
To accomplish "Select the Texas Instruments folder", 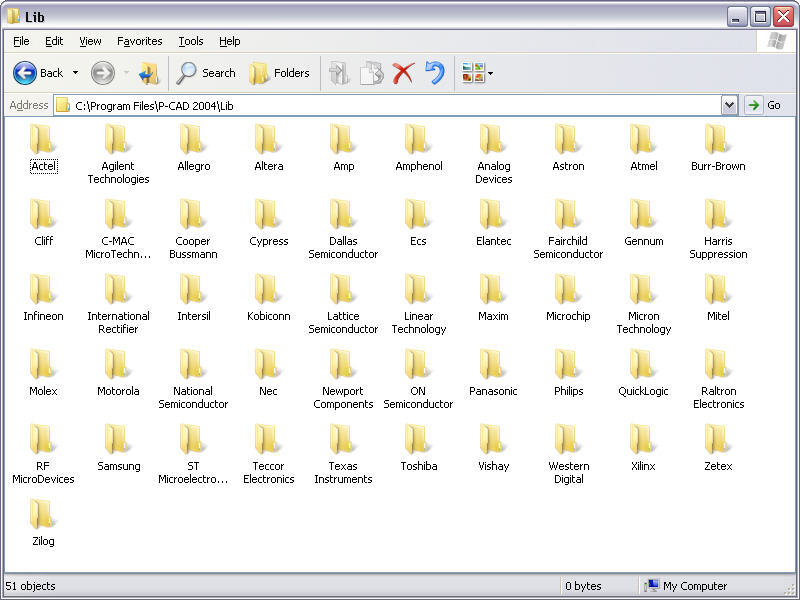I will click(343, 455).
